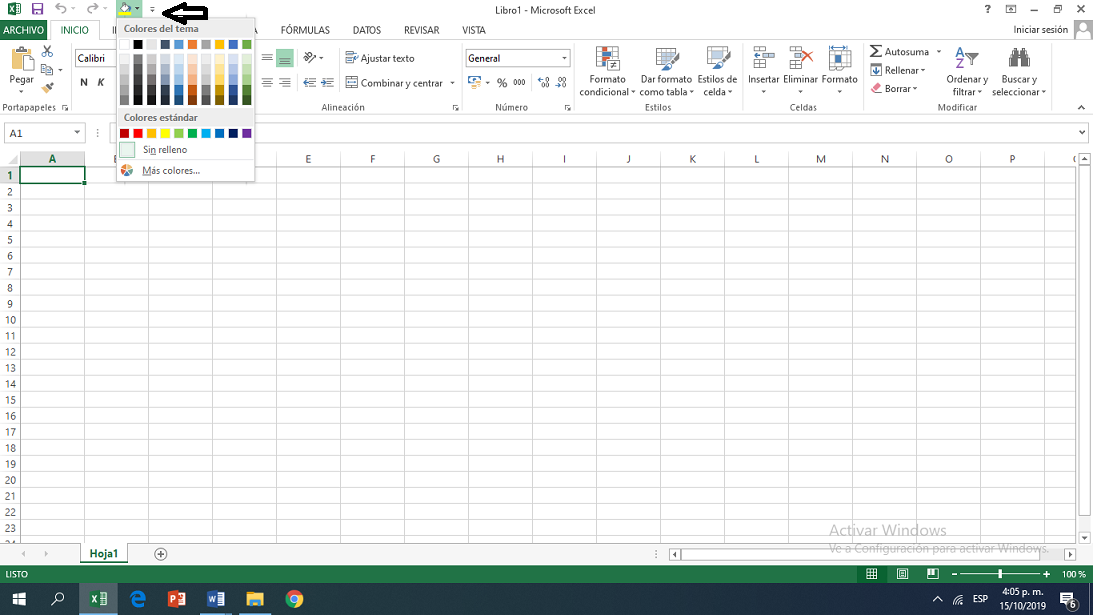Click the Pegar clipboard icon
The image size is (1093, 615).
22,59
